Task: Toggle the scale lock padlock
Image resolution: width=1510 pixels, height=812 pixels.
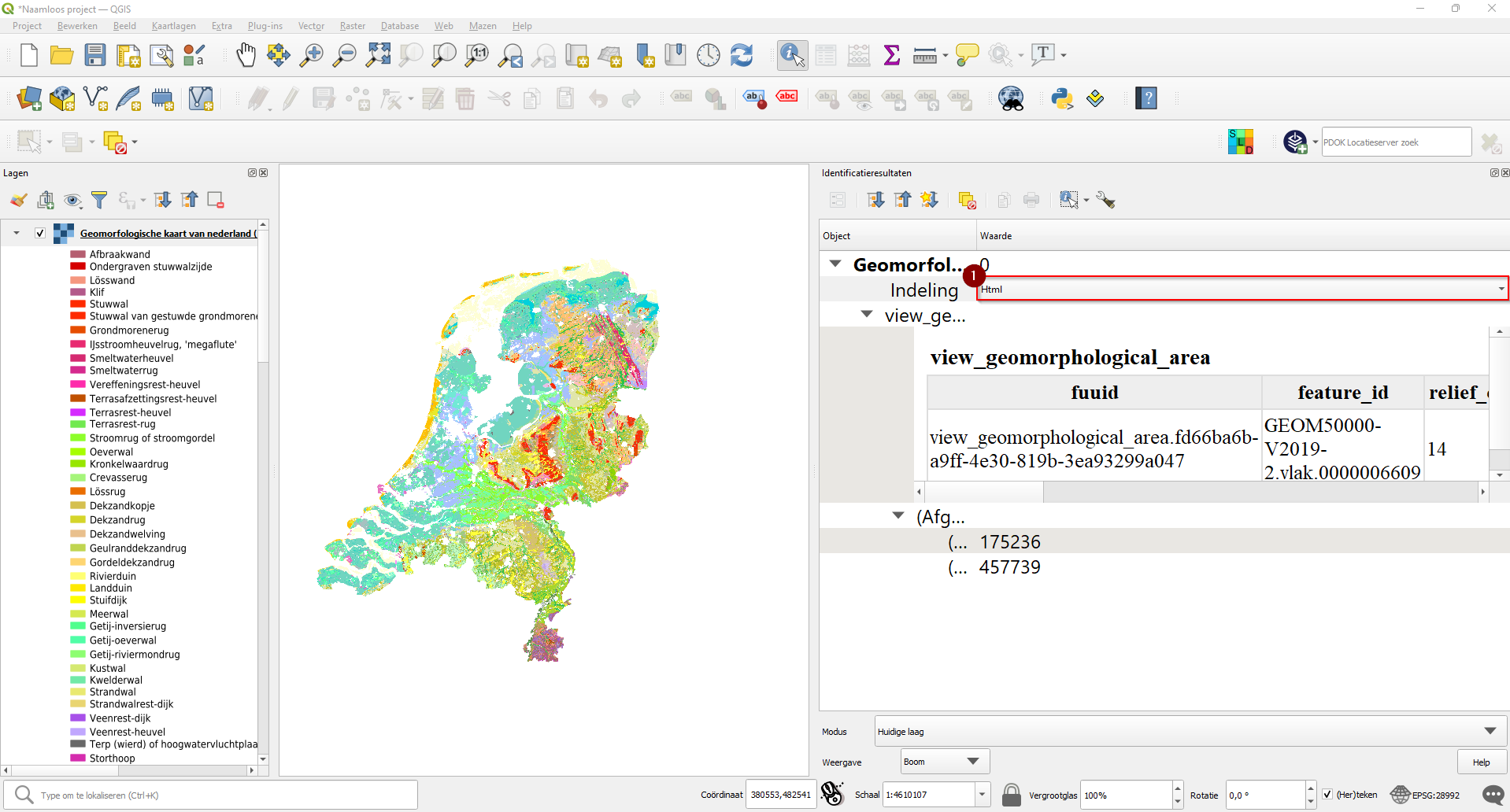Action: tap(1012, 795)
